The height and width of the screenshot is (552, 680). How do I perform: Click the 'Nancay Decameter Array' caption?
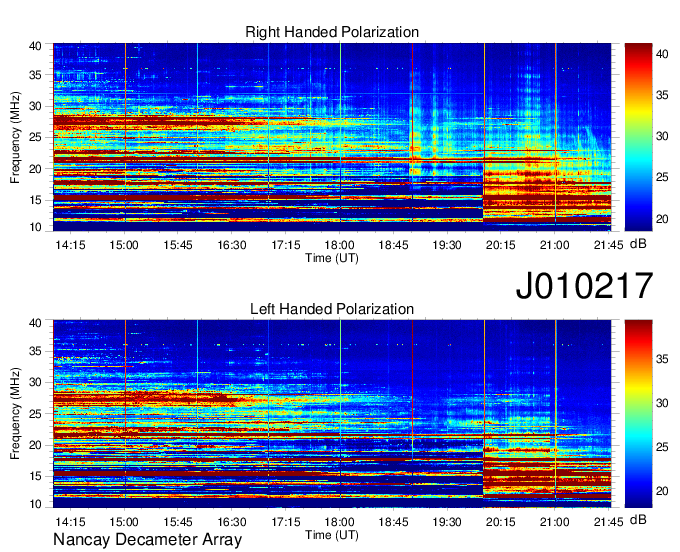coord(147,540)
